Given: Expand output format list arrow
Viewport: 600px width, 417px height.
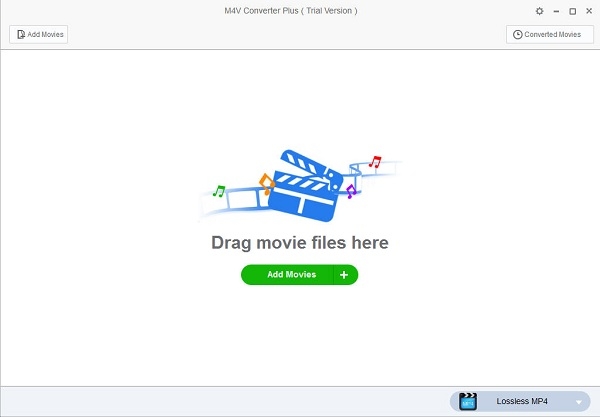Looking at the screenshot, I should click(579, 402).
